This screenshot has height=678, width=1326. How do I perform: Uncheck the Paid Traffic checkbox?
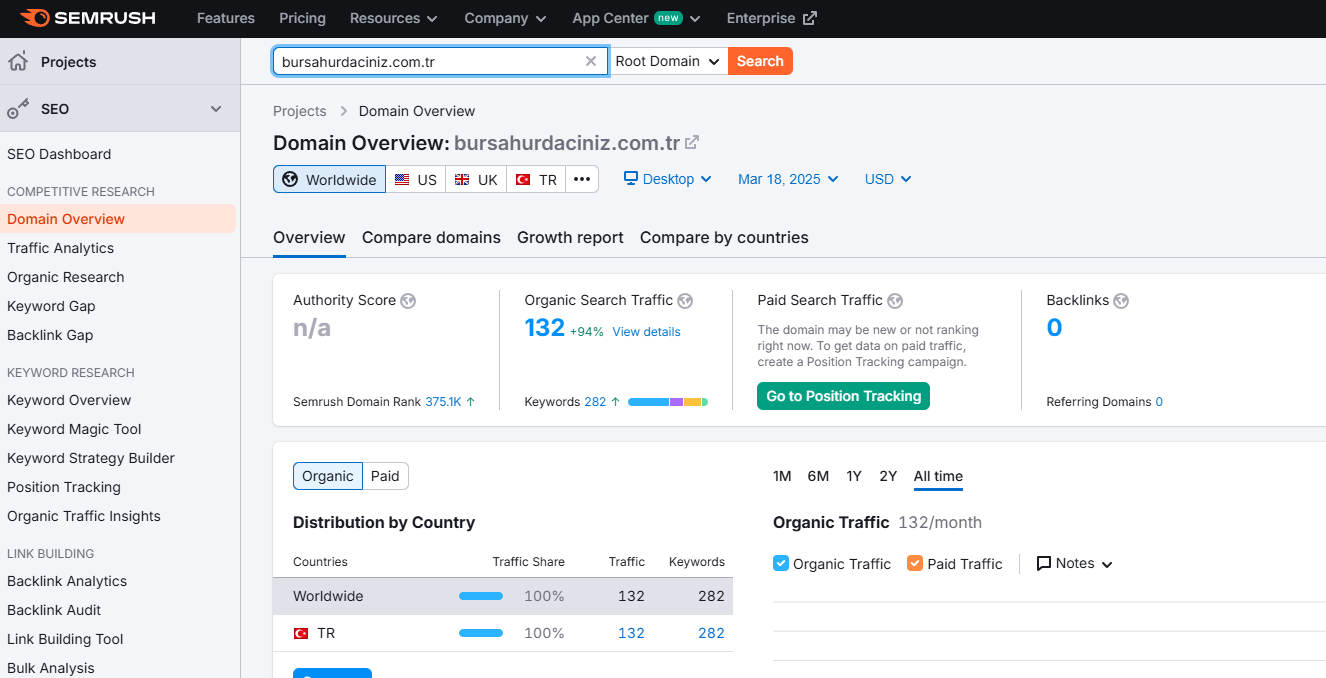[915, 563]
